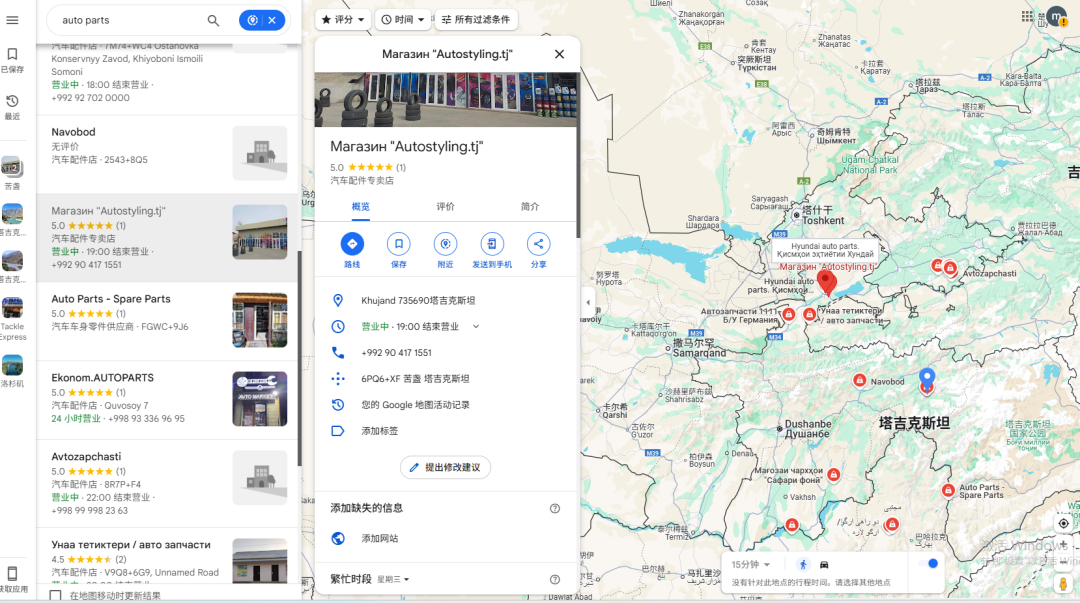The width and height of the screenshot is (1080, 603).
Task: Open the Google apps grid
Action: pyautogui.click(x=1028, y=16)
